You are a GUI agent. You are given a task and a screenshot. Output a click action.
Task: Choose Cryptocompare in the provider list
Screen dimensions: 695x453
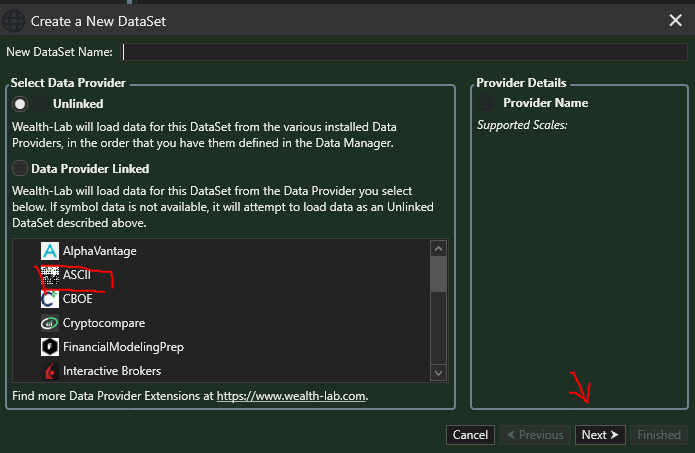(x=104, y=323)
